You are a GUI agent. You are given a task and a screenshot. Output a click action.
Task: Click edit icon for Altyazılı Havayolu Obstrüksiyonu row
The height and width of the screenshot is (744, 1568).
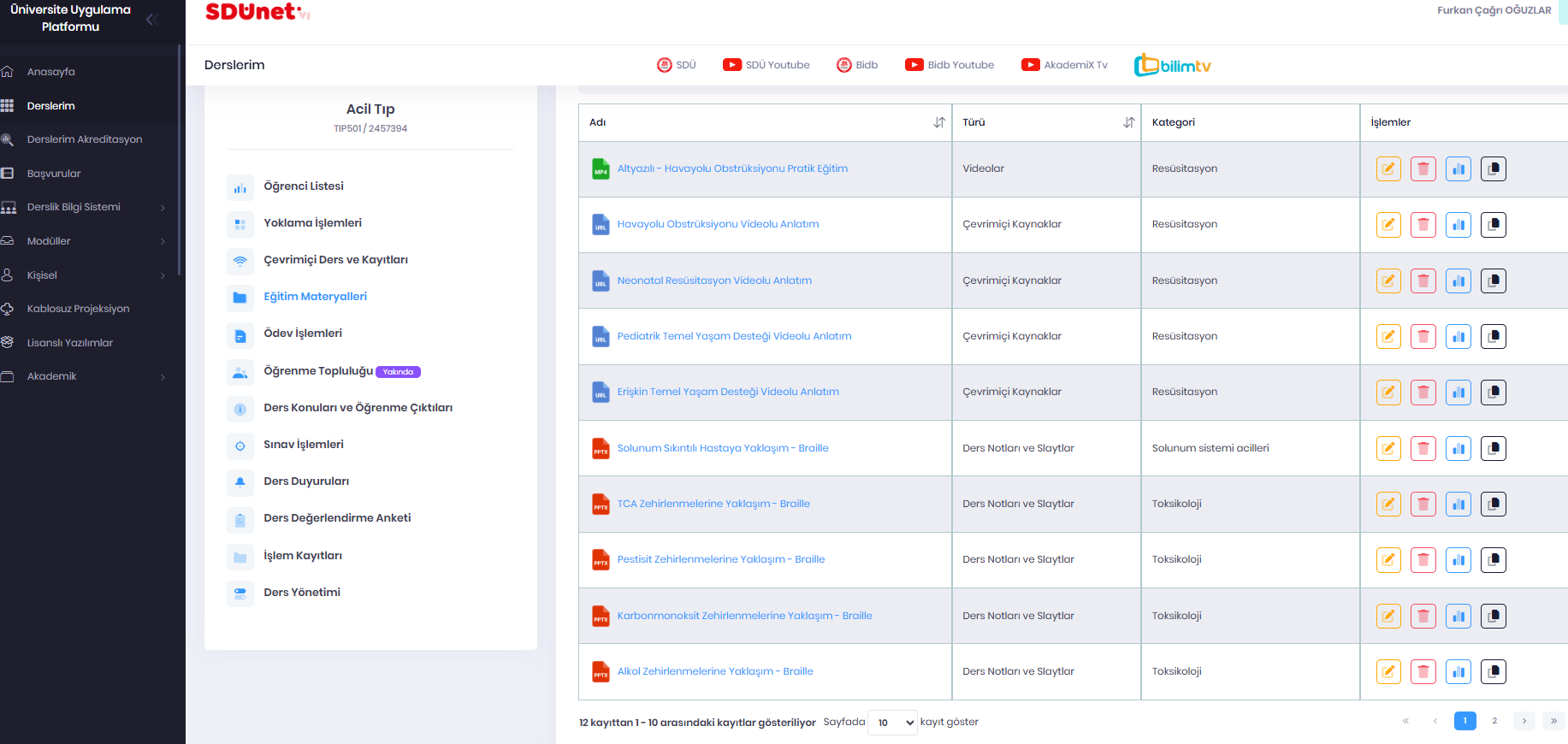[1388, 169]
